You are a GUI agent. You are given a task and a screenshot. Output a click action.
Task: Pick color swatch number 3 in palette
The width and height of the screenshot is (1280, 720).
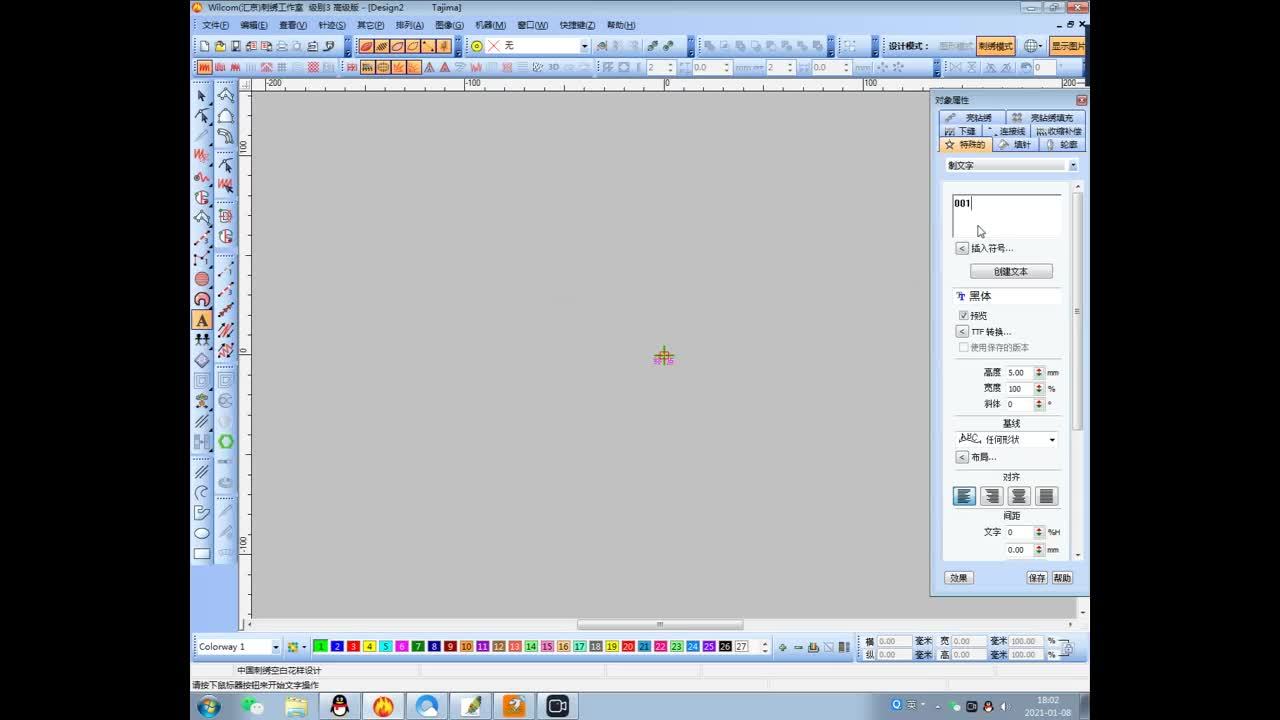tap(353, 647)
